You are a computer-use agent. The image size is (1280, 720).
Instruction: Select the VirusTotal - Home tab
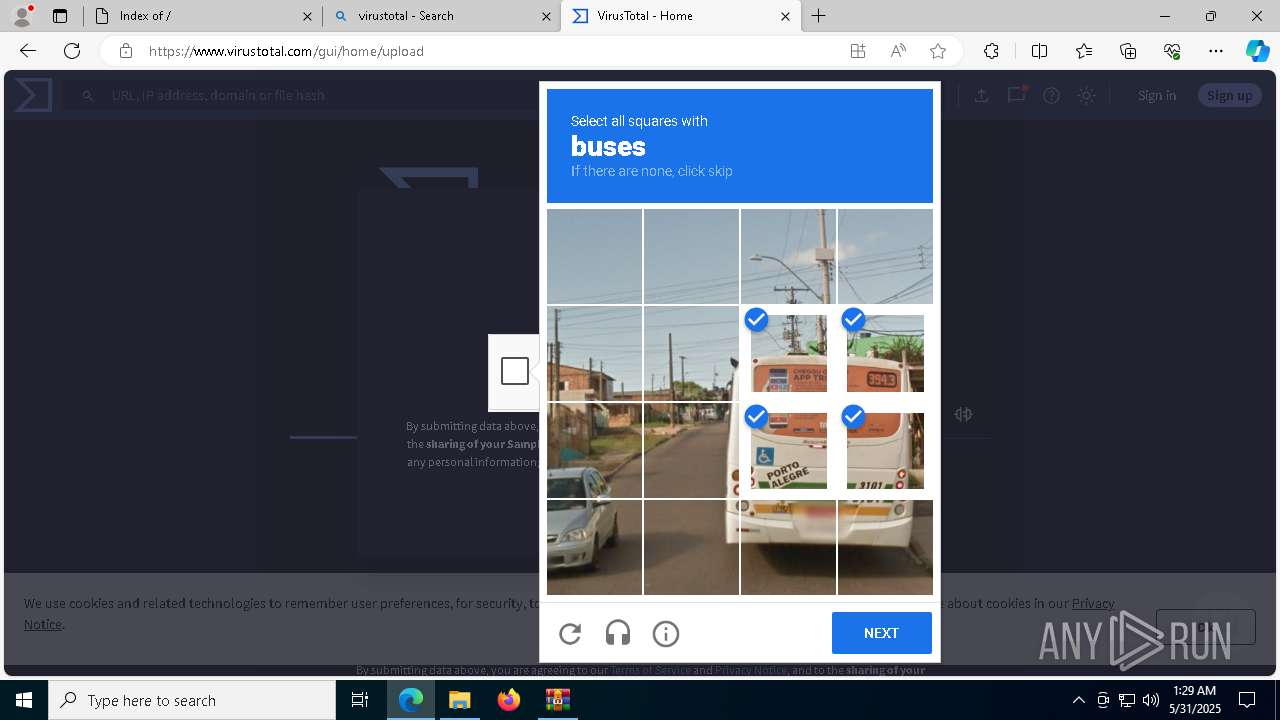point(682,16)
